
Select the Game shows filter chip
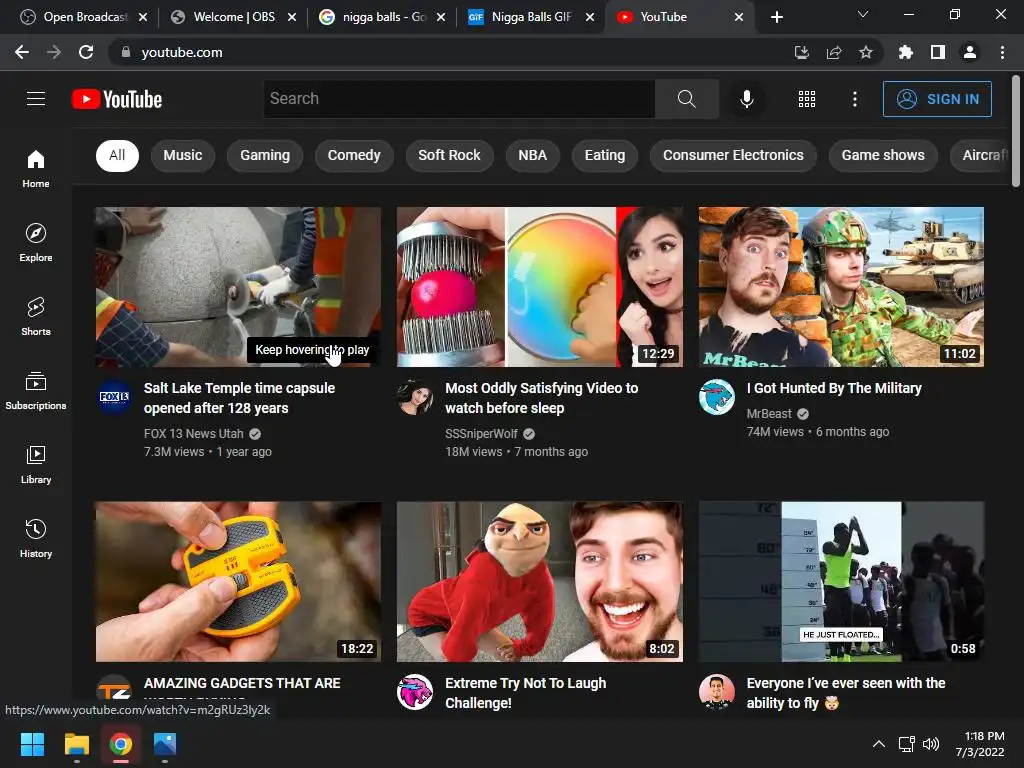tap(883, 155)
